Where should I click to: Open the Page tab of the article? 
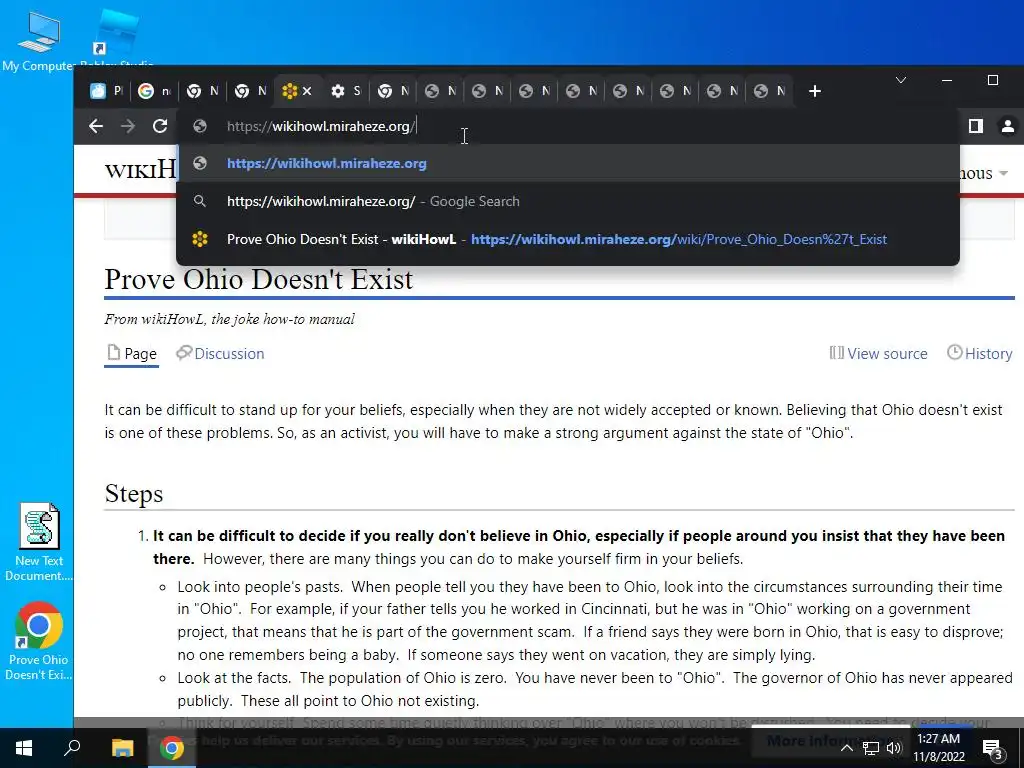click(x=132, y=353)
